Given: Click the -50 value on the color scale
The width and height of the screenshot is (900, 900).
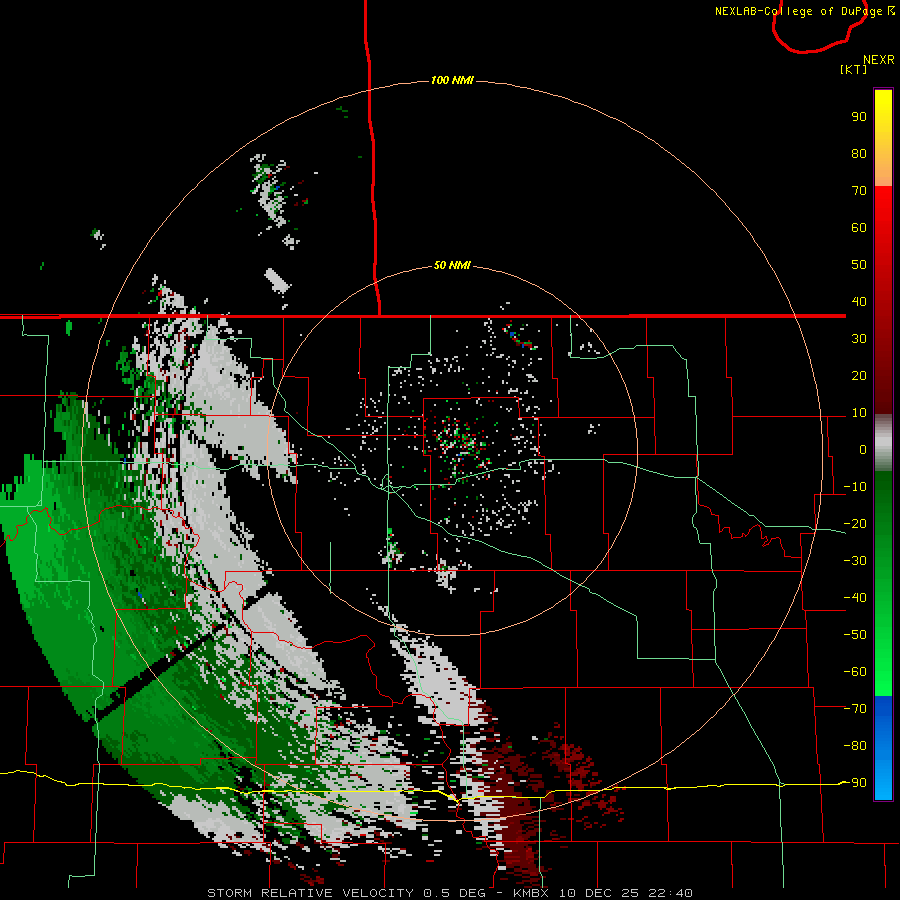Looking at the screenshot, I should (x=855, y=635).
